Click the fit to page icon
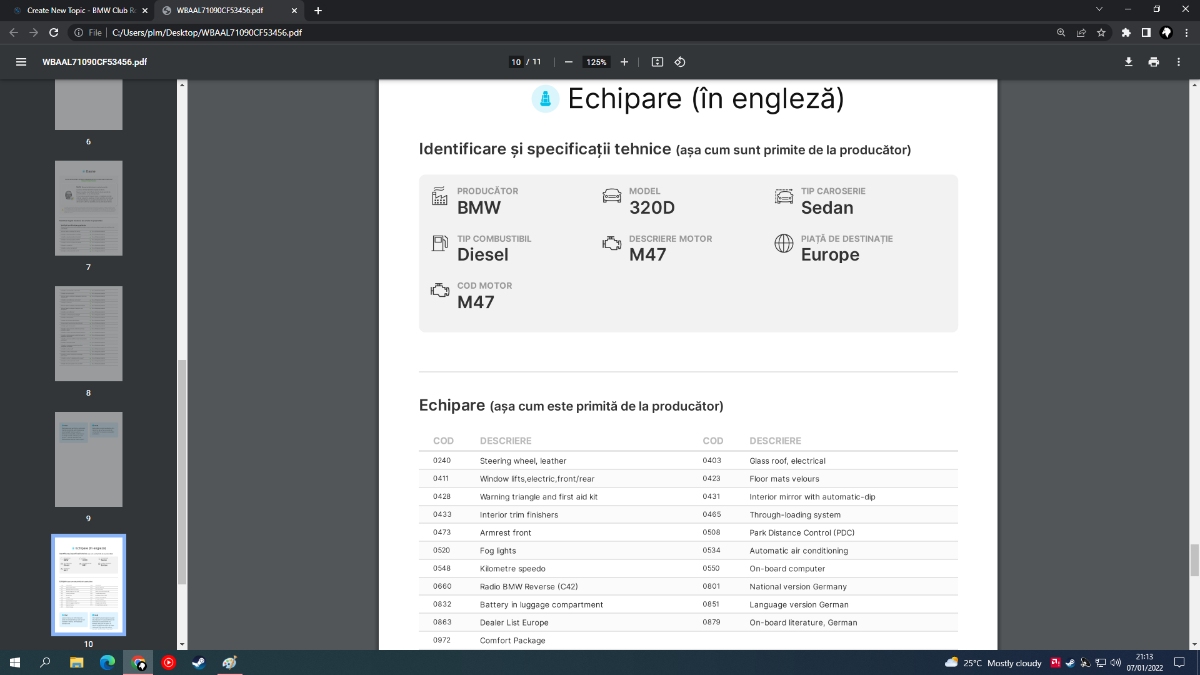The image size is (1200, 675). point(657,62)
